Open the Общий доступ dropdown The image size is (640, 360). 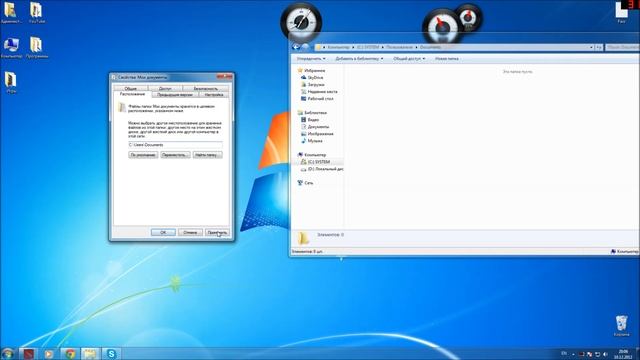(409, 59)
